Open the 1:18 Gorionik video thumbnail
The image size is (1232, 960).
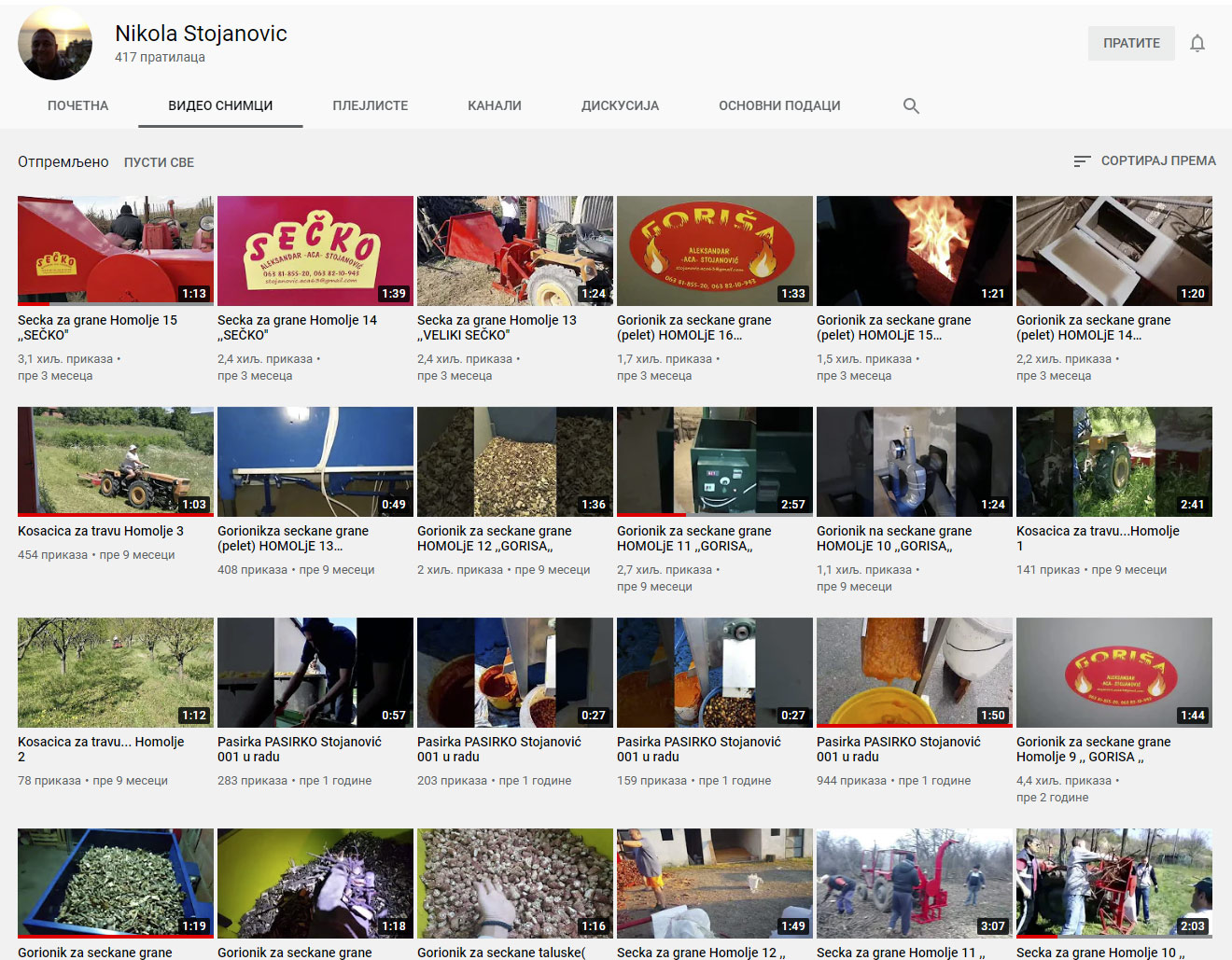click(x=315, y=883)
